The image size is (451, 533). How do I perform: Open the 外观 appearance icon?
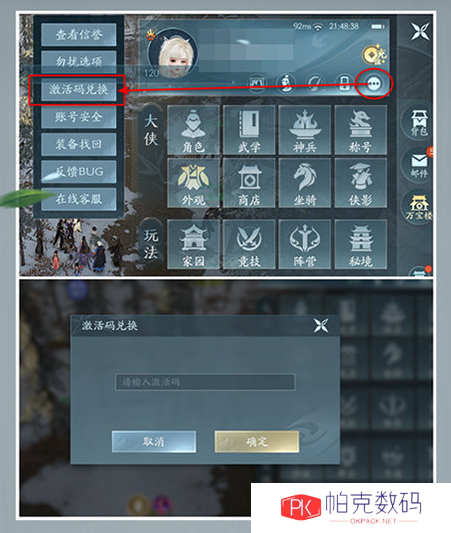pos(193,183)
